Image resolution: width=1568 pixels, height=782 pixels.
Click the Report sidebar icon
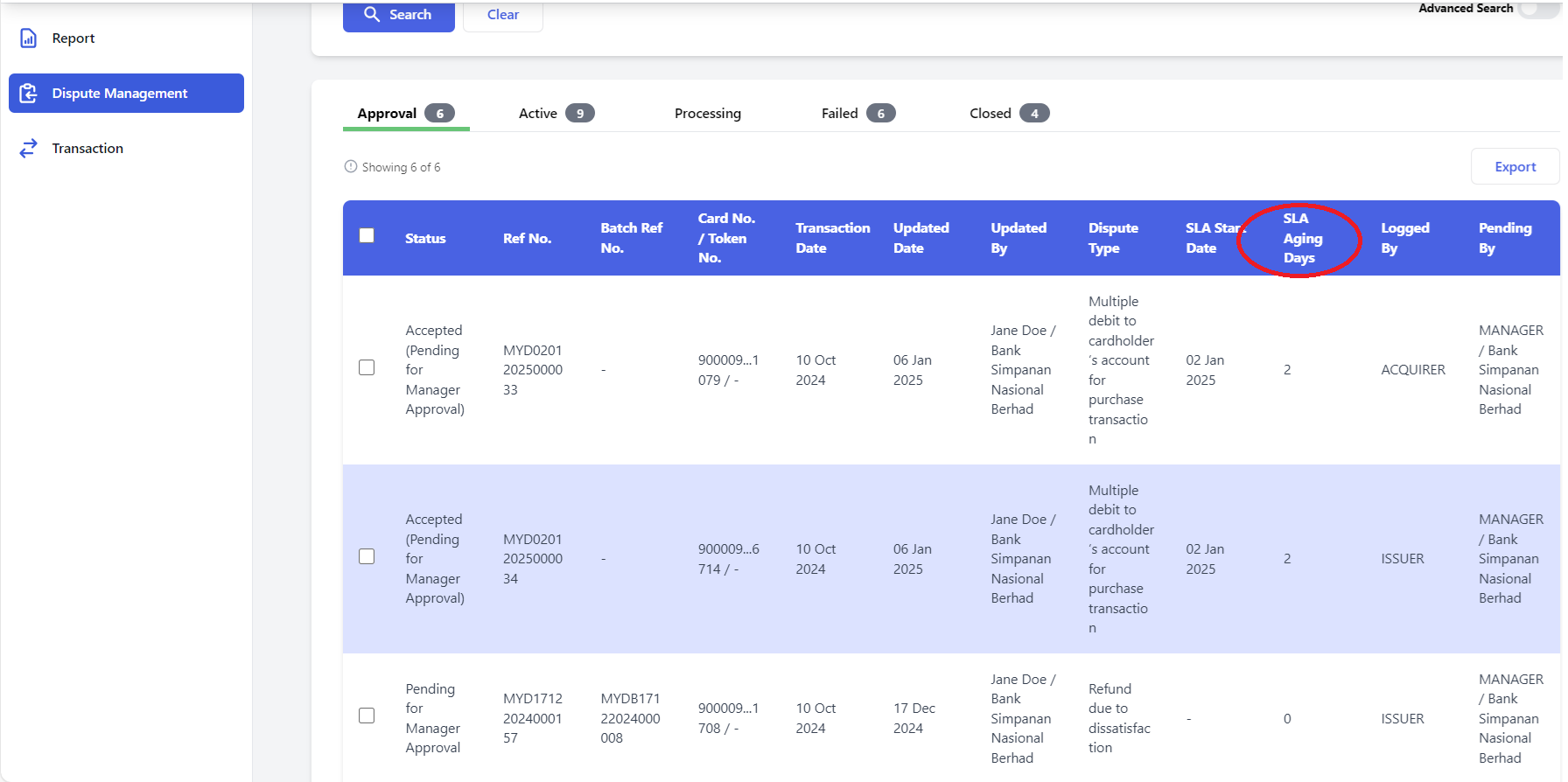[28, 38]
